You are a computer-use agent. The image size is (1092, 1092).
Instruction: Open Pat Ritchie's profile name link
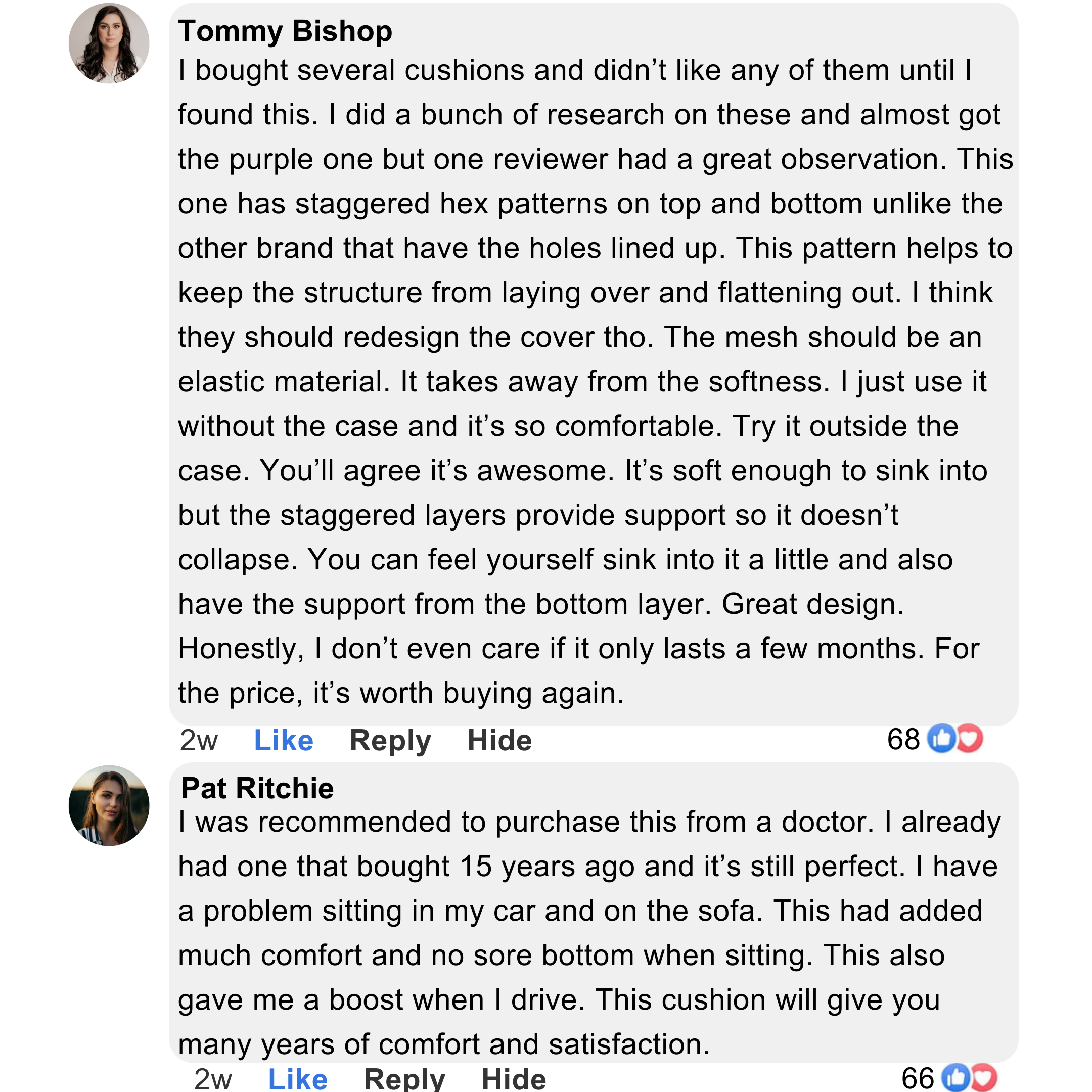pyautogui.click(x=257, y=788)
